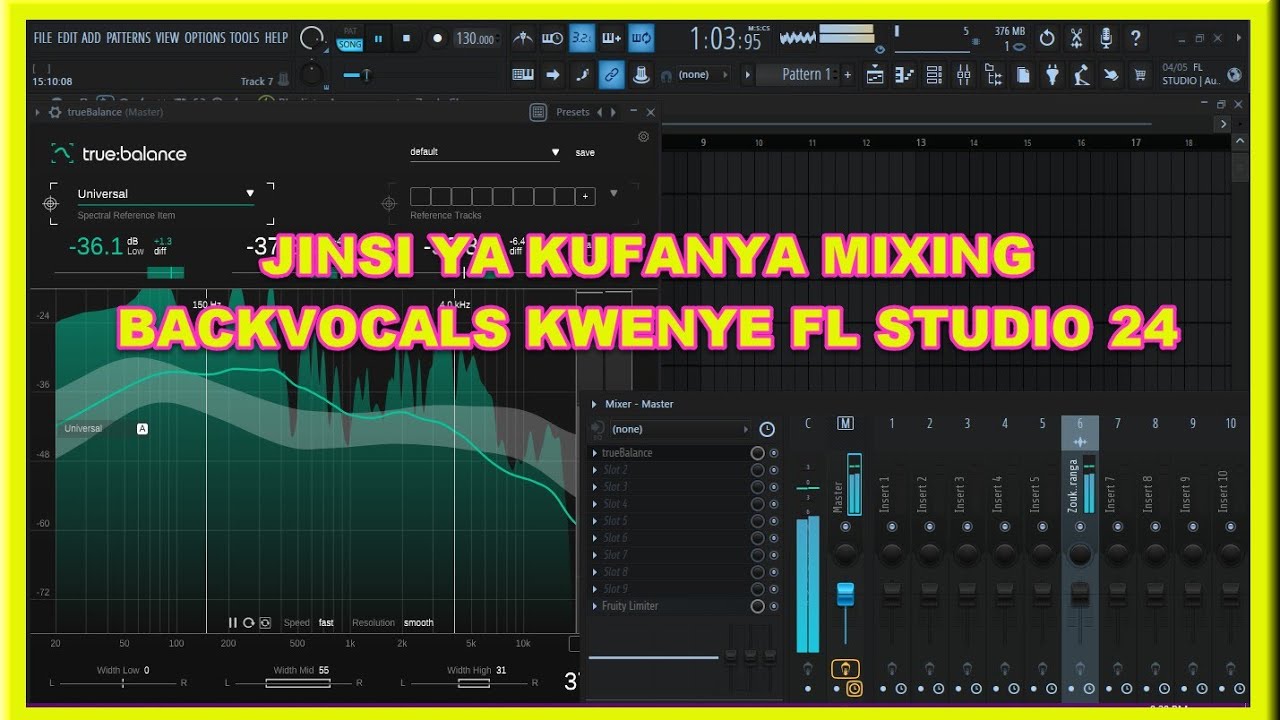The image size is (1280, 720).
Task: Click the target icon beside Spectral Reference Item
Action: pyautogui.click(x=51, y=204)
